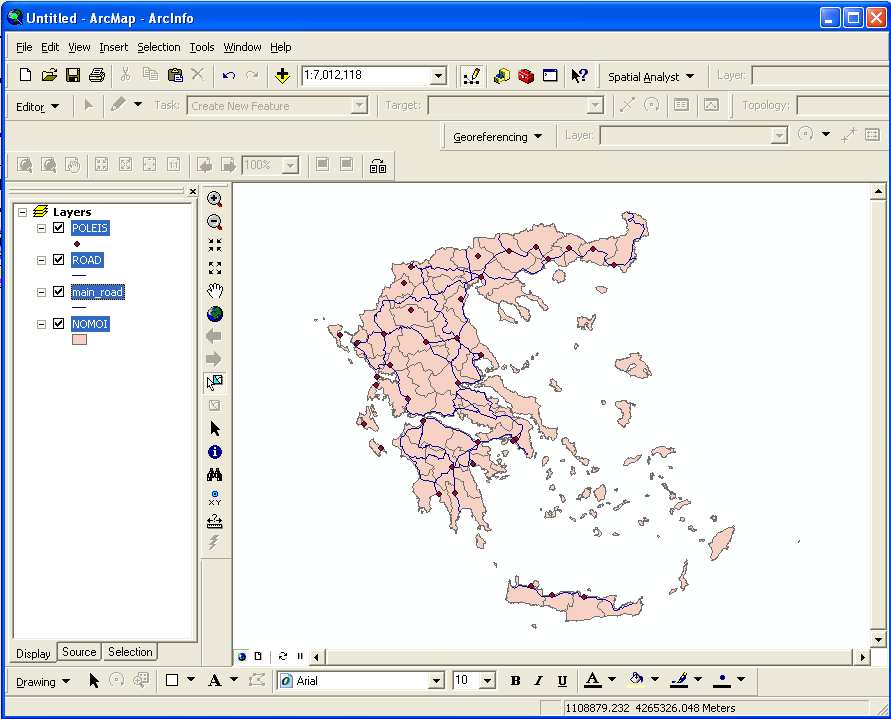Open the Editor dropdown menu
The image size is (891, 719).
38,107
